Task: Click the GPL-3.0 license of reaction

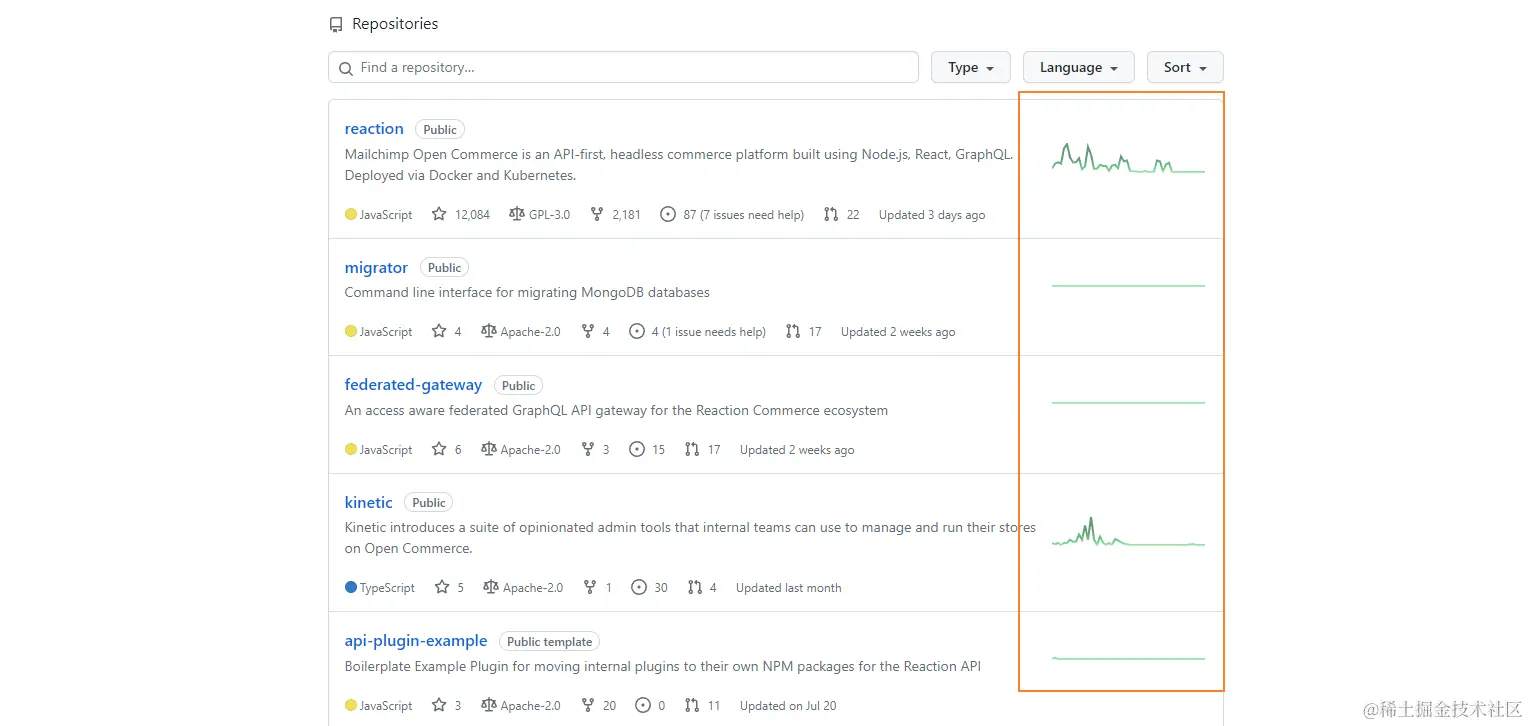Action: 539,214
